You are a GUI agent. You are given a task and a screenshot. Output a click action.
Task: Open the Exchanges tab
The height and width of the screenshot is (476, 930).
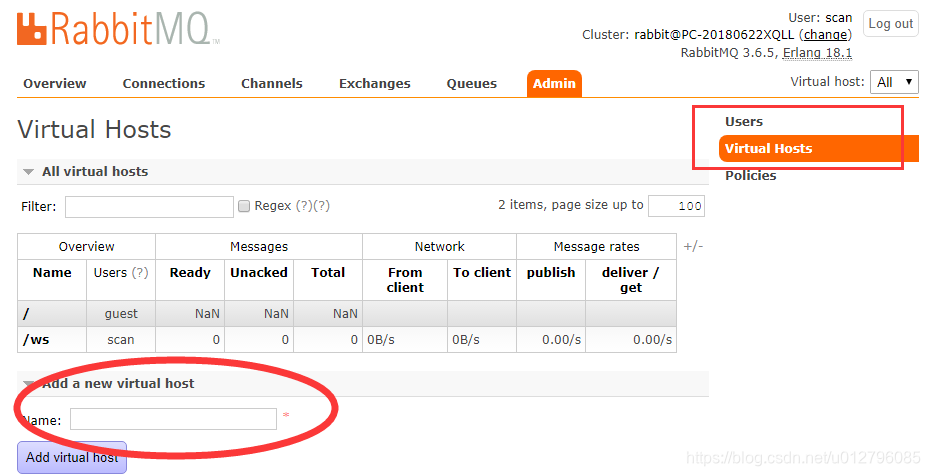(374, 84)
